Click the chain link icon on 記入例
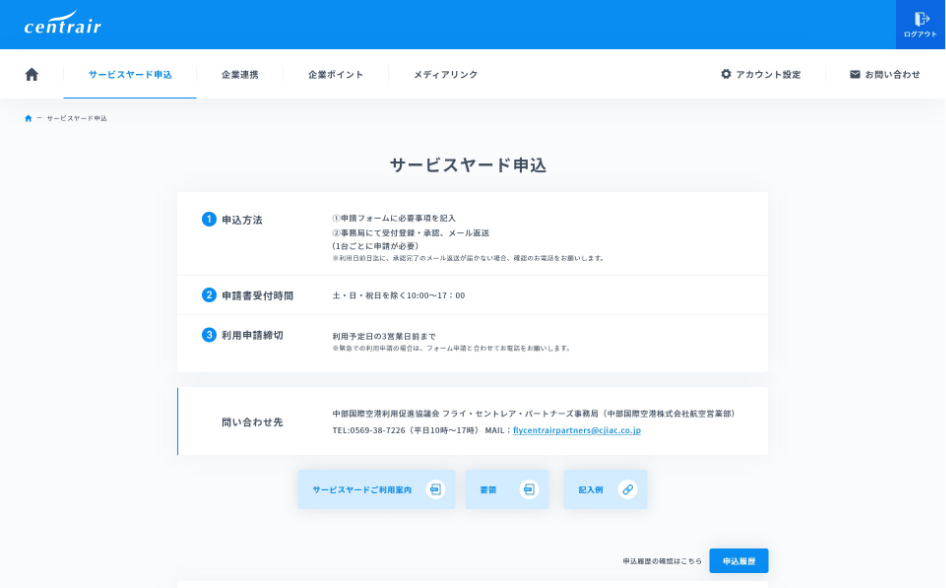 pos(627,489)
